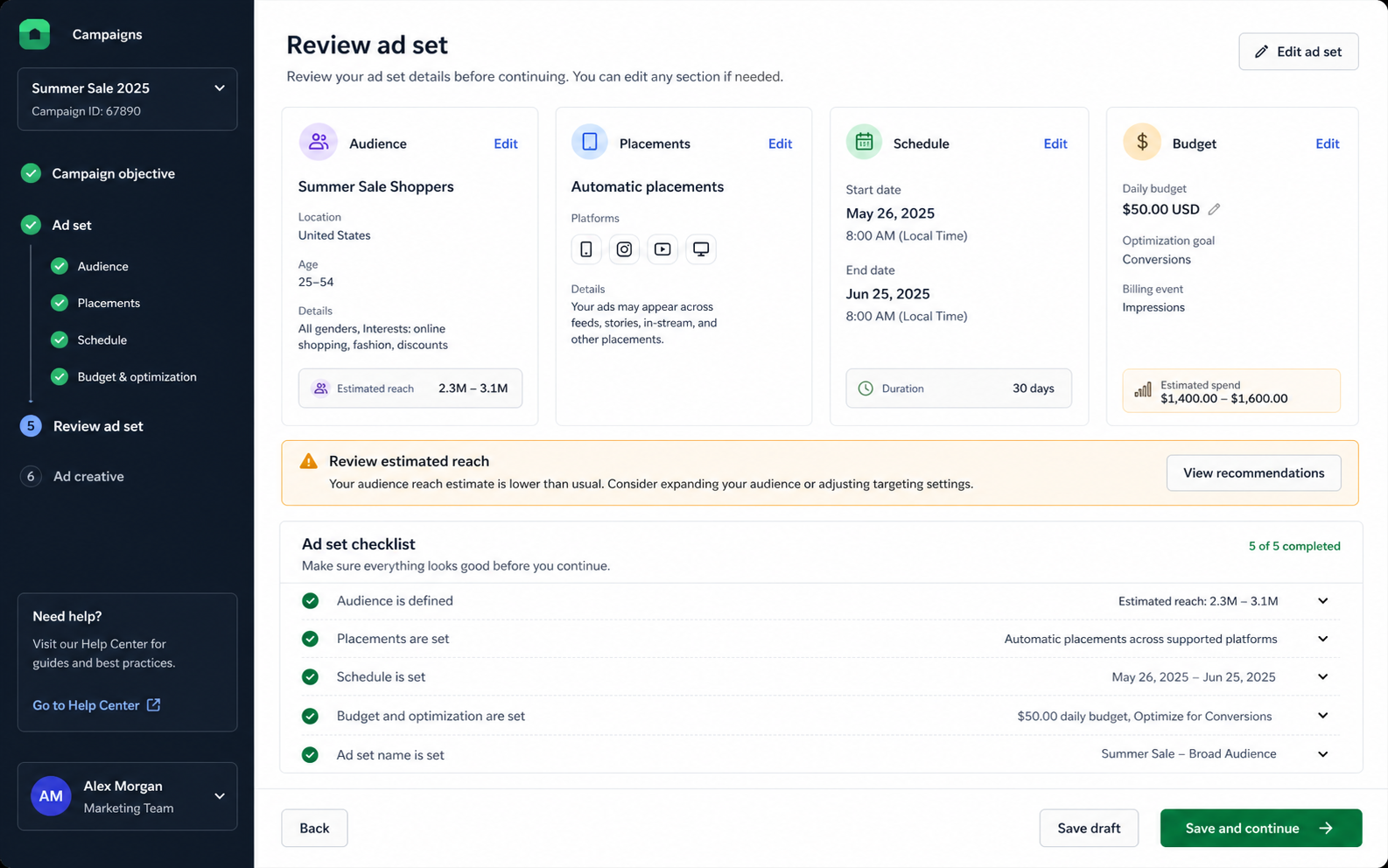
Task: Click 'Summer Sale – Broad Audience' text
Action: click(1188, 753)
